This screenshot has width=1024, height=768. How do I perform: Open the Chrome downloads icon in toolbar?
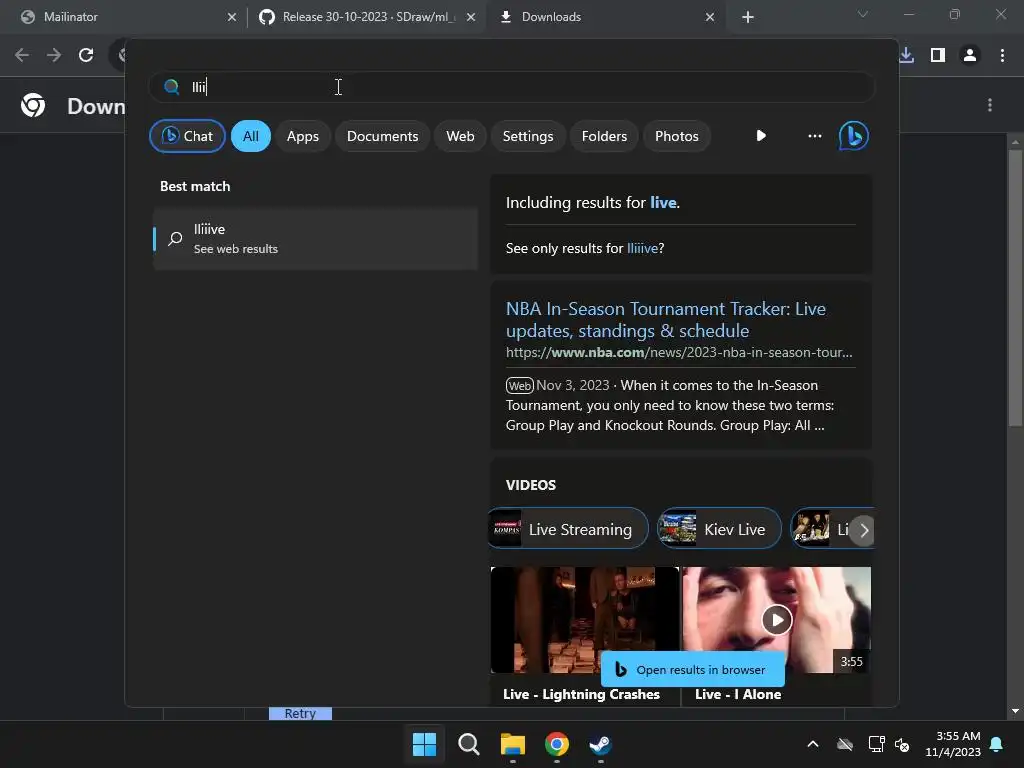(x=906, y=55)
